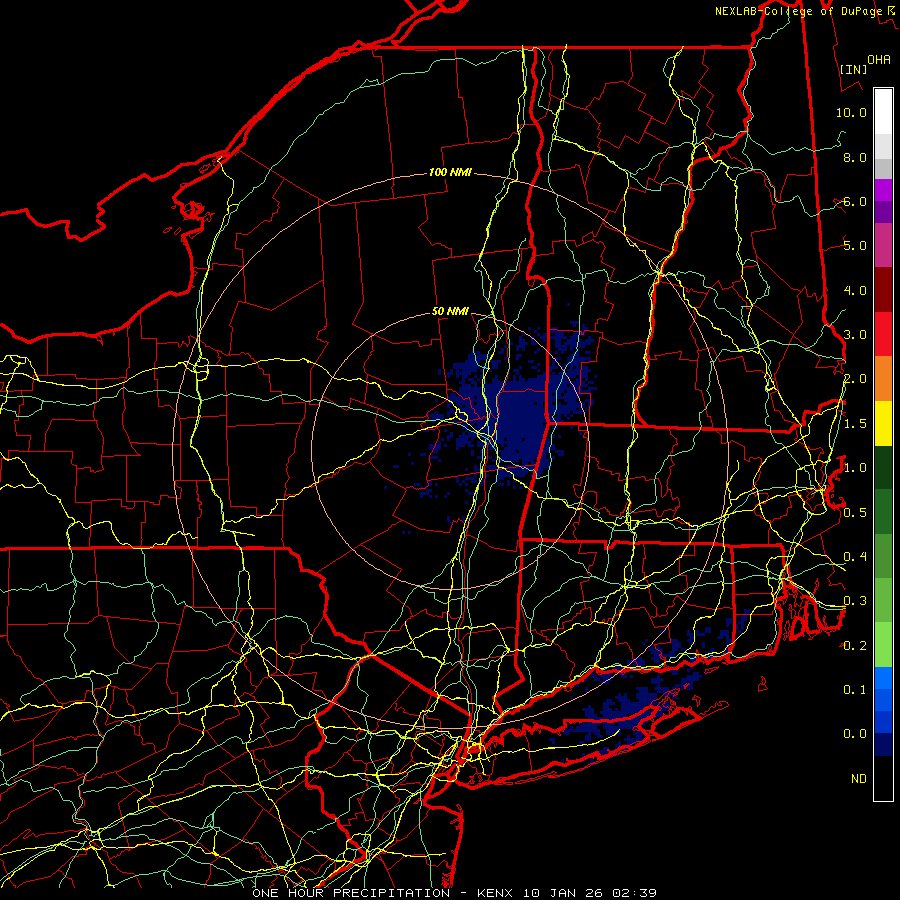This screenshot has width=900, height=900.
Task: Click the 100 NMI range ring label
Action: (x=450, y=172)
